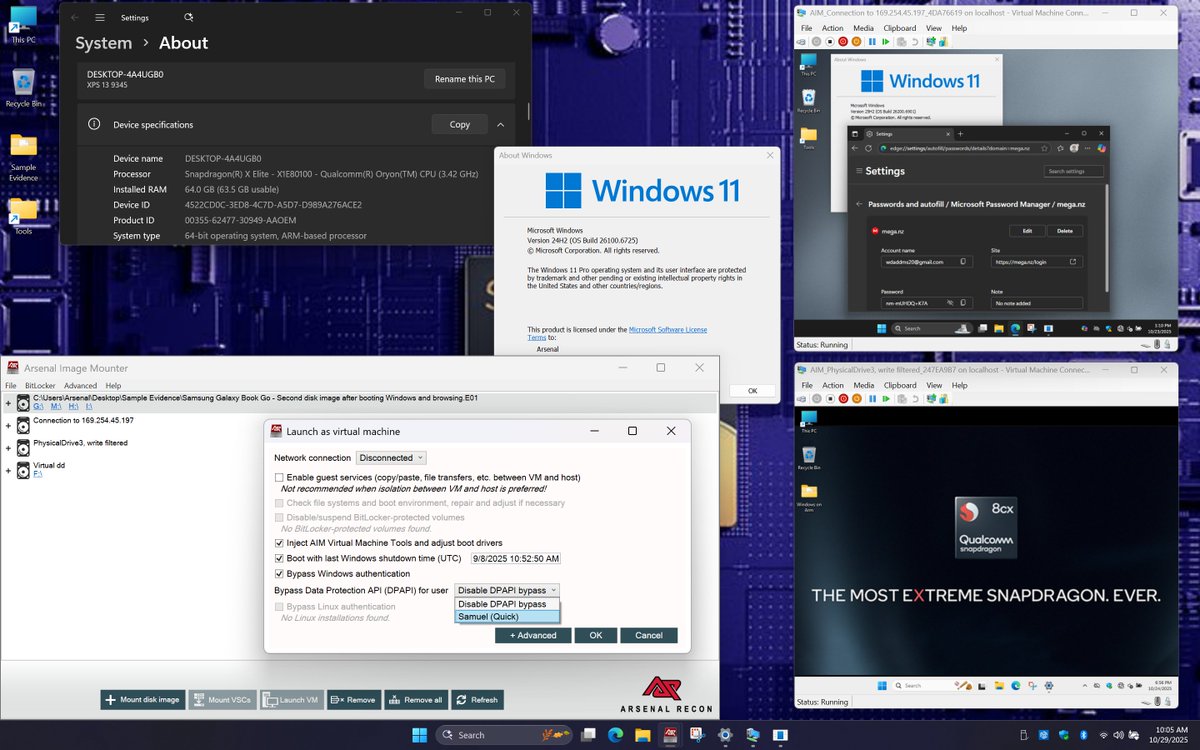
Task: Click the System breadcrumb in Settings
Action: tap(103, 43)
